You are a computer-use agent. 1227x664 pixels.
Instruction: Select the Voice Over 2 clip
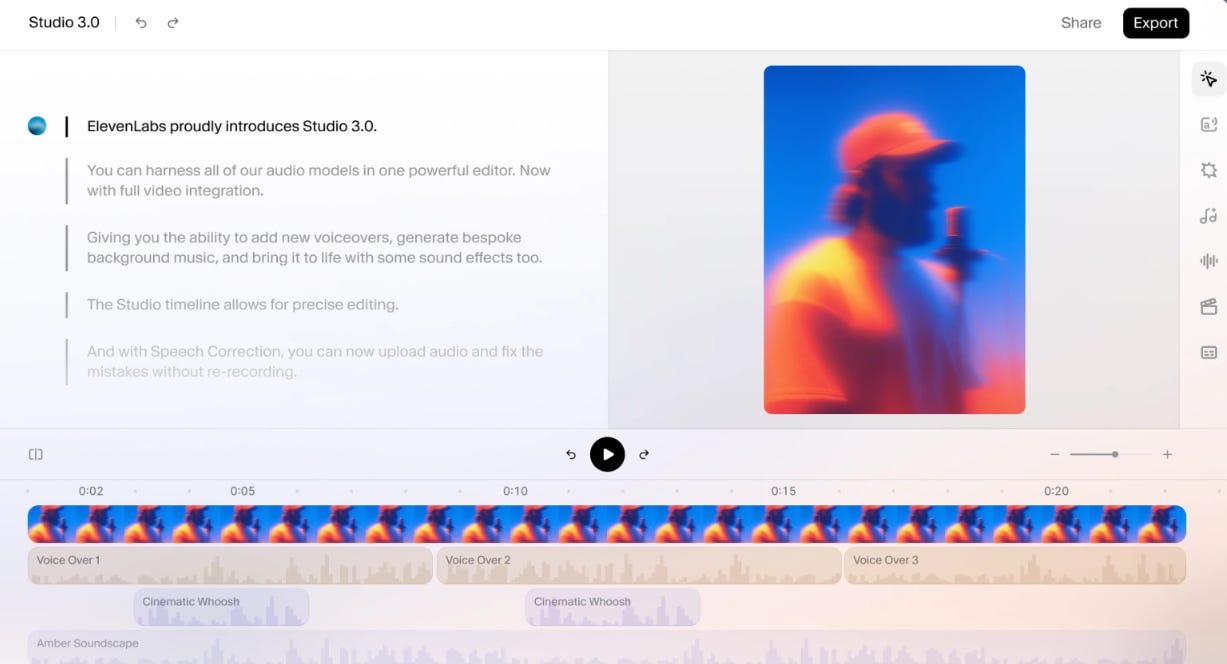point(639,565)
